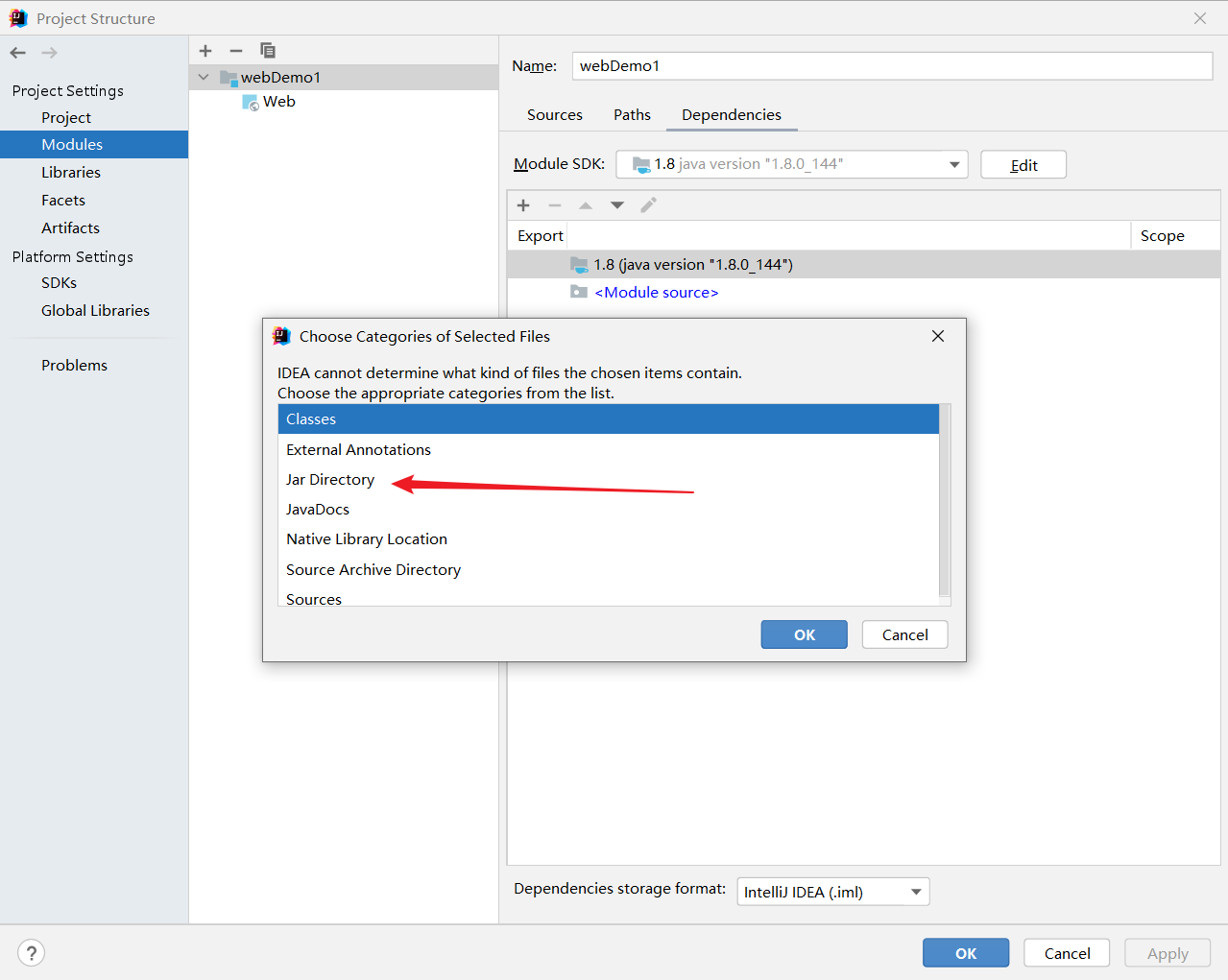Click the back navigation arrow

tap(17, 53)
